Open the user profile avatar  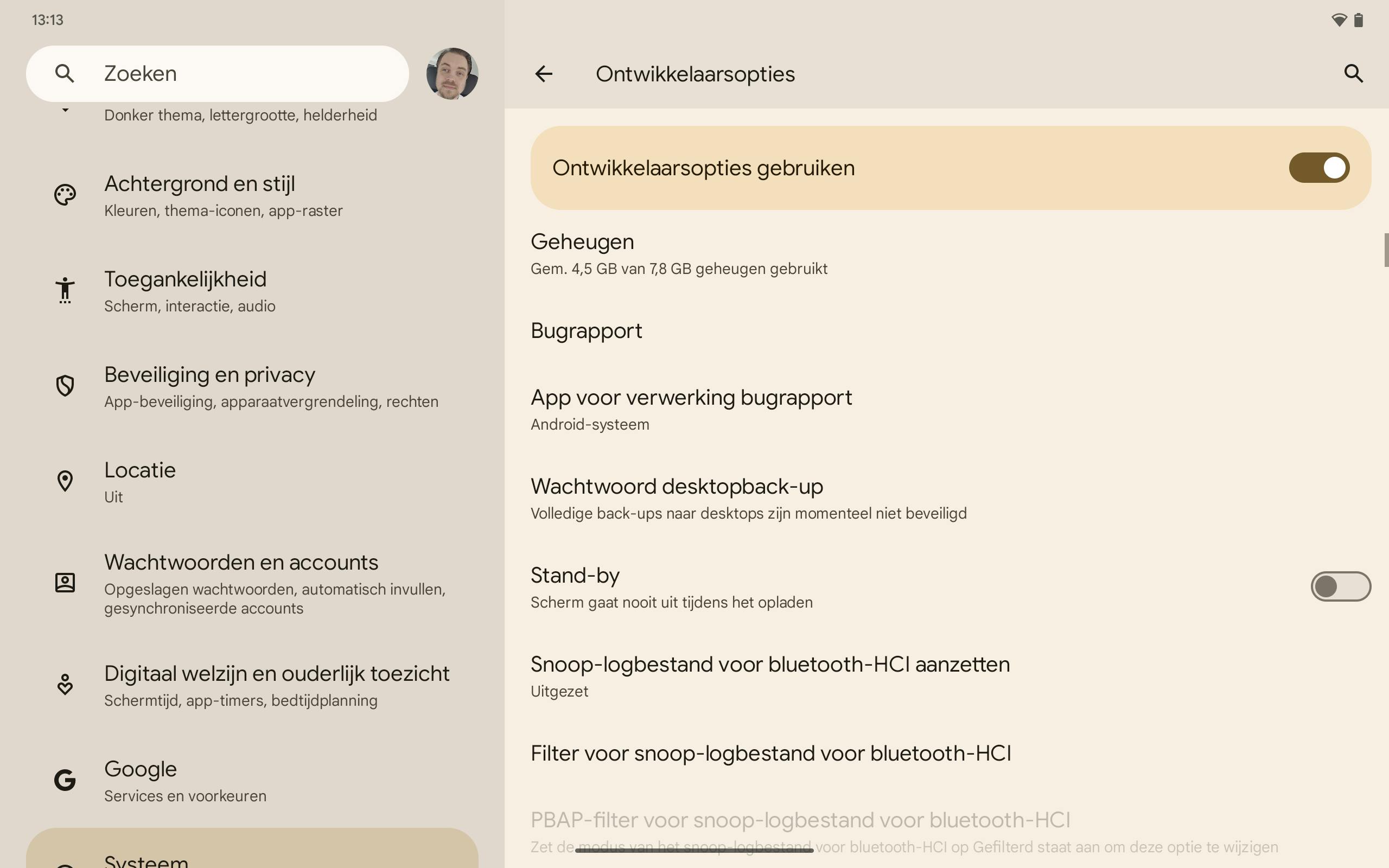[x=452, y=73]
